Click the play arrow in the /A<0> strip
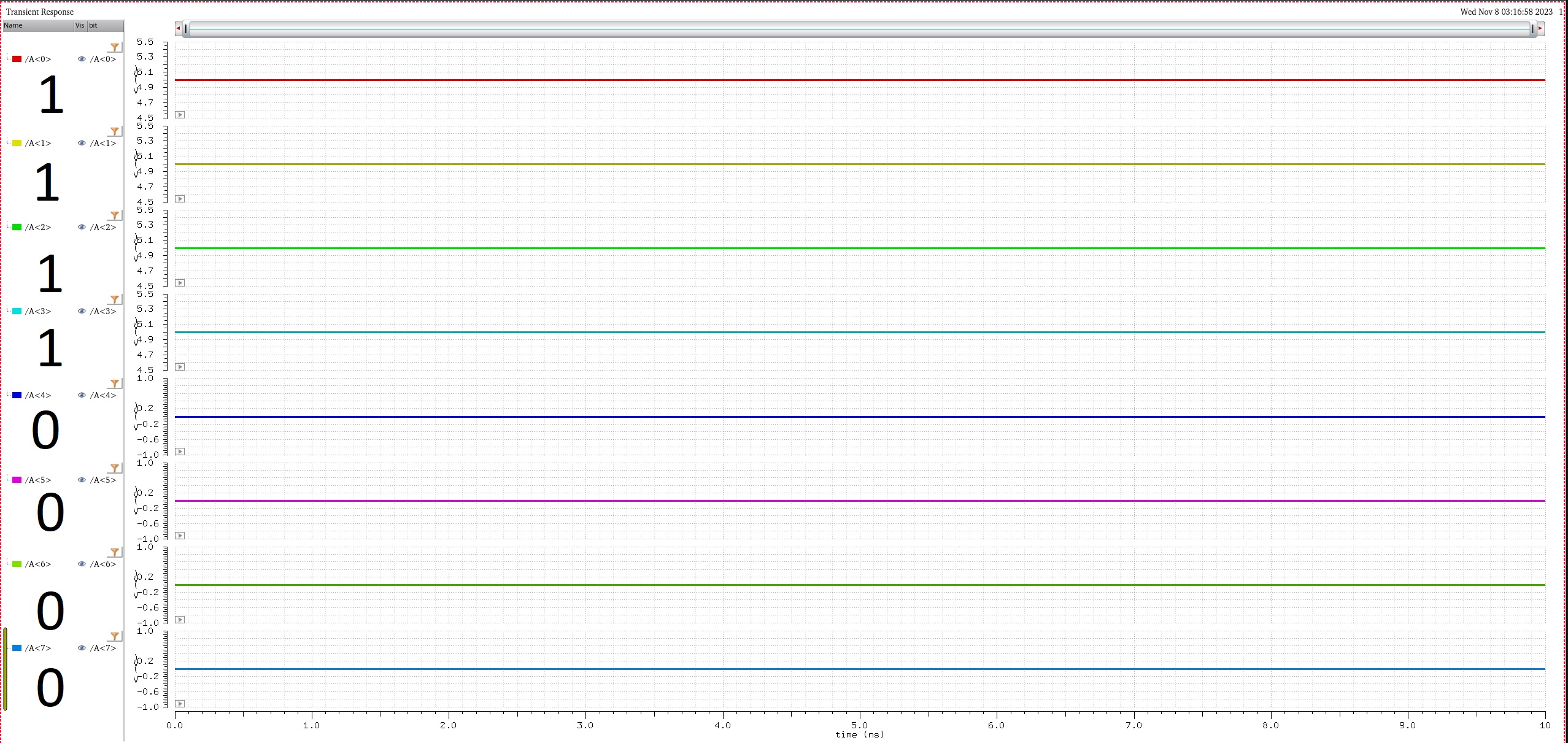The image size is (1568, 743). [180, 115]
